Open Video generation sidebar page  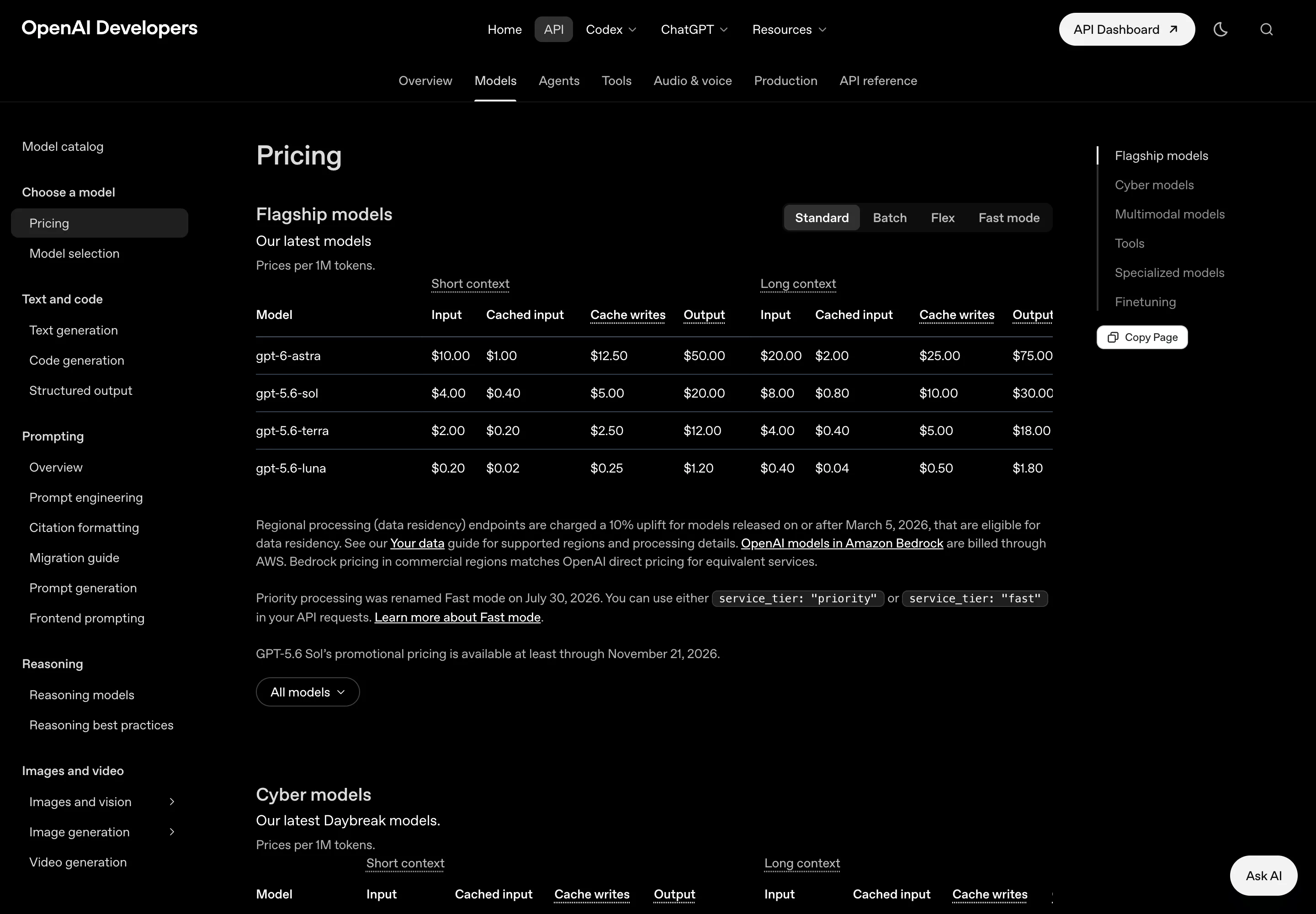pyautogui.click(x=78, y=862)
